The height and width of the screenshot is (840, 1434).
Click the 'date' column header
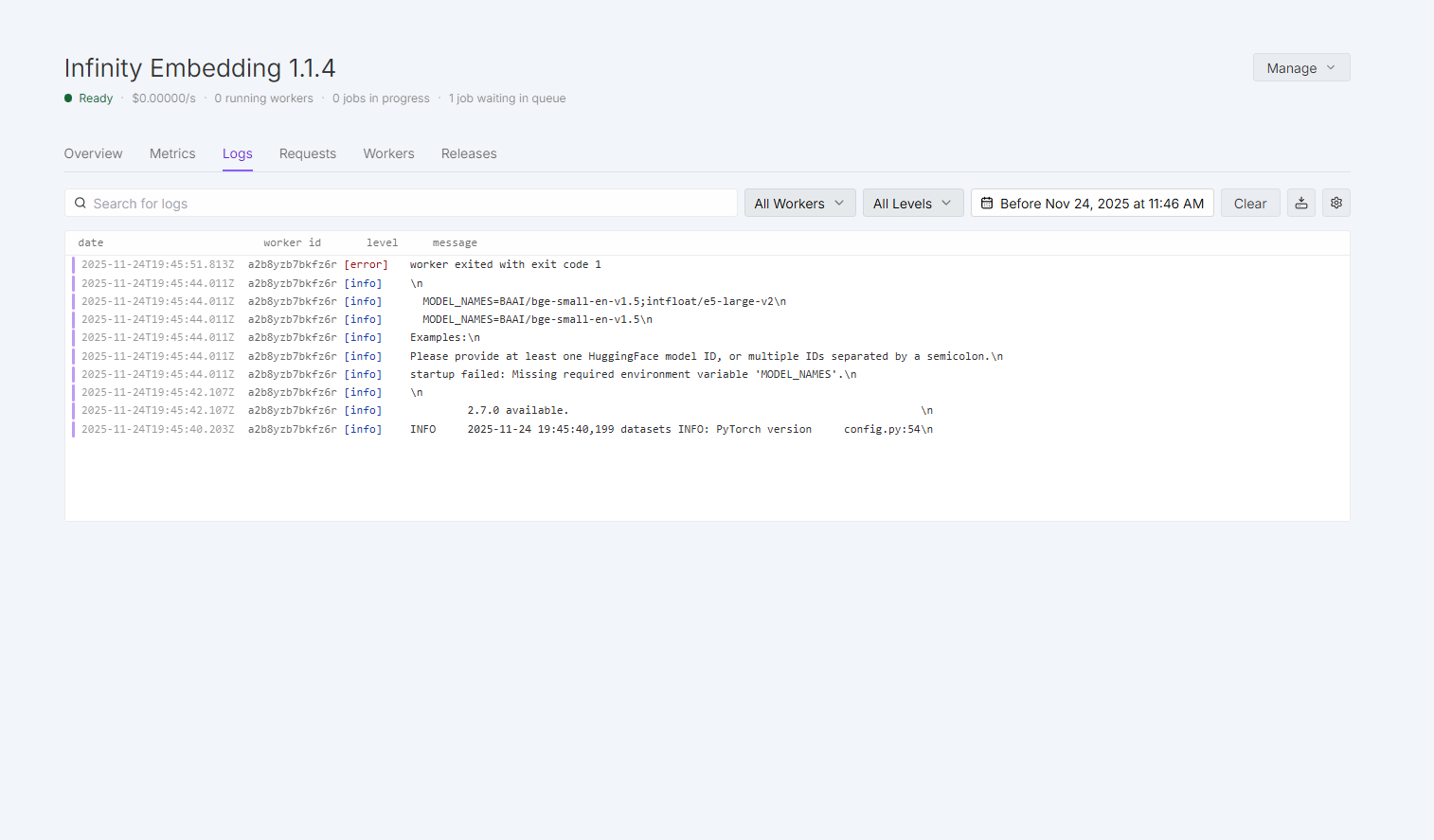91,242
